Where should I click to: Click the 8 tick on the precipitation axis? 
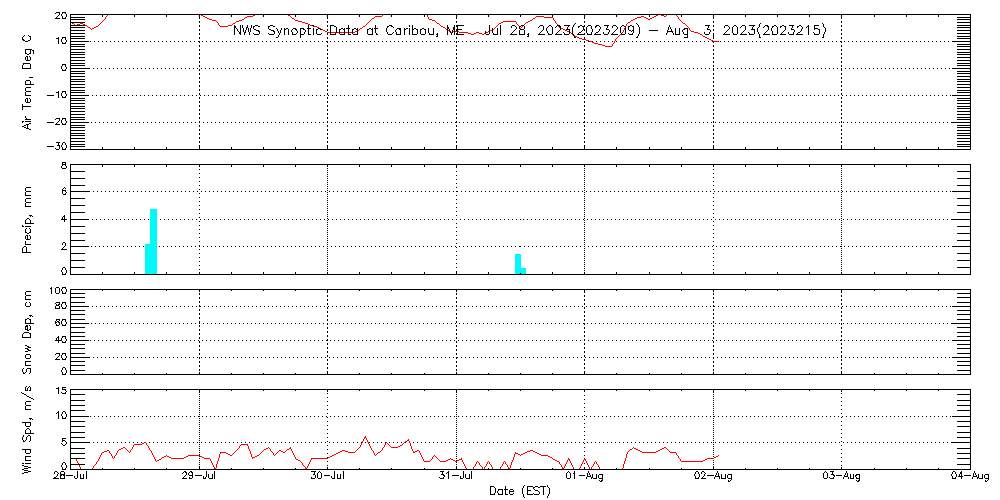[62, 165]
